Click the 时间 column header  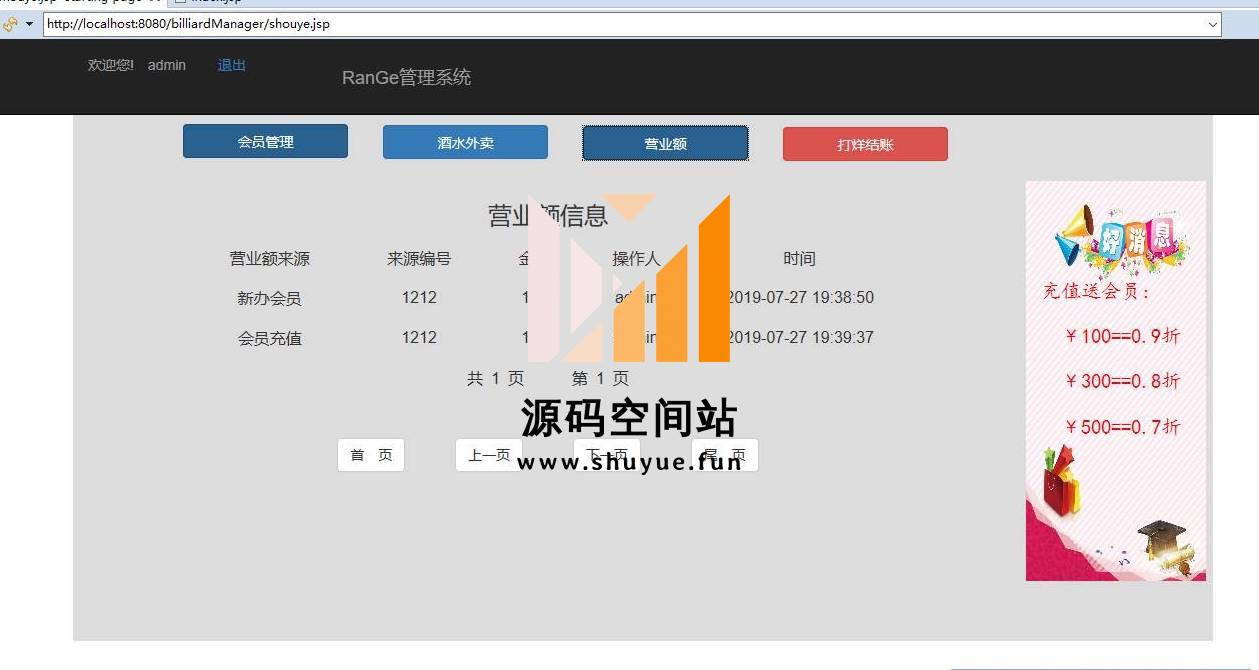click(799, 259)
